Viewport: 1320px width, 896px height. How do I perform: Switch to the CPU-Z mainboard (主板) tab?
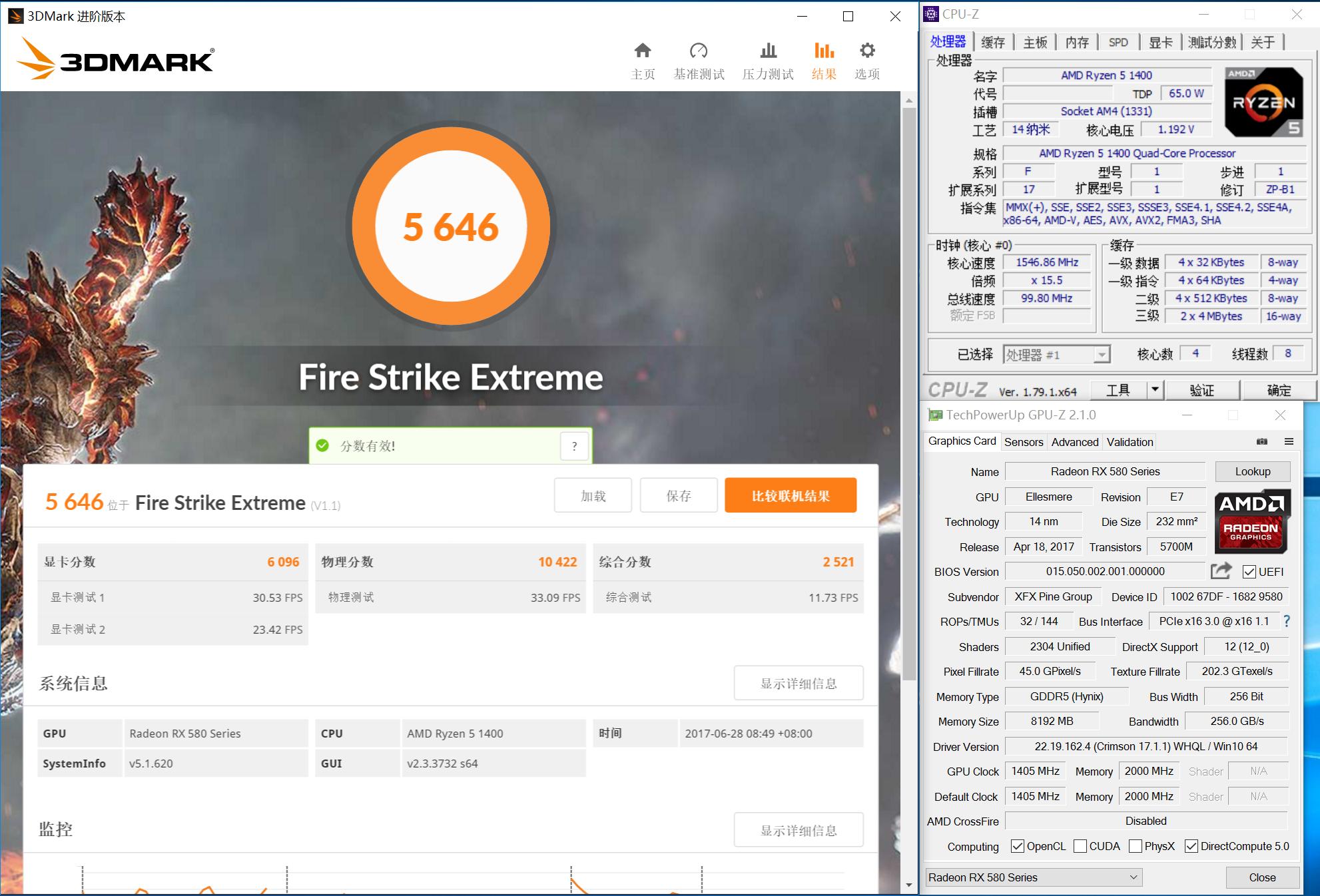(x=1035, y=43)
